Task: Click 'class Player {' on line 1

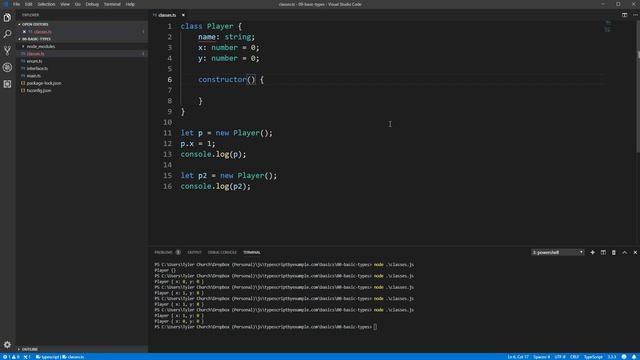Action: [211, 26]
